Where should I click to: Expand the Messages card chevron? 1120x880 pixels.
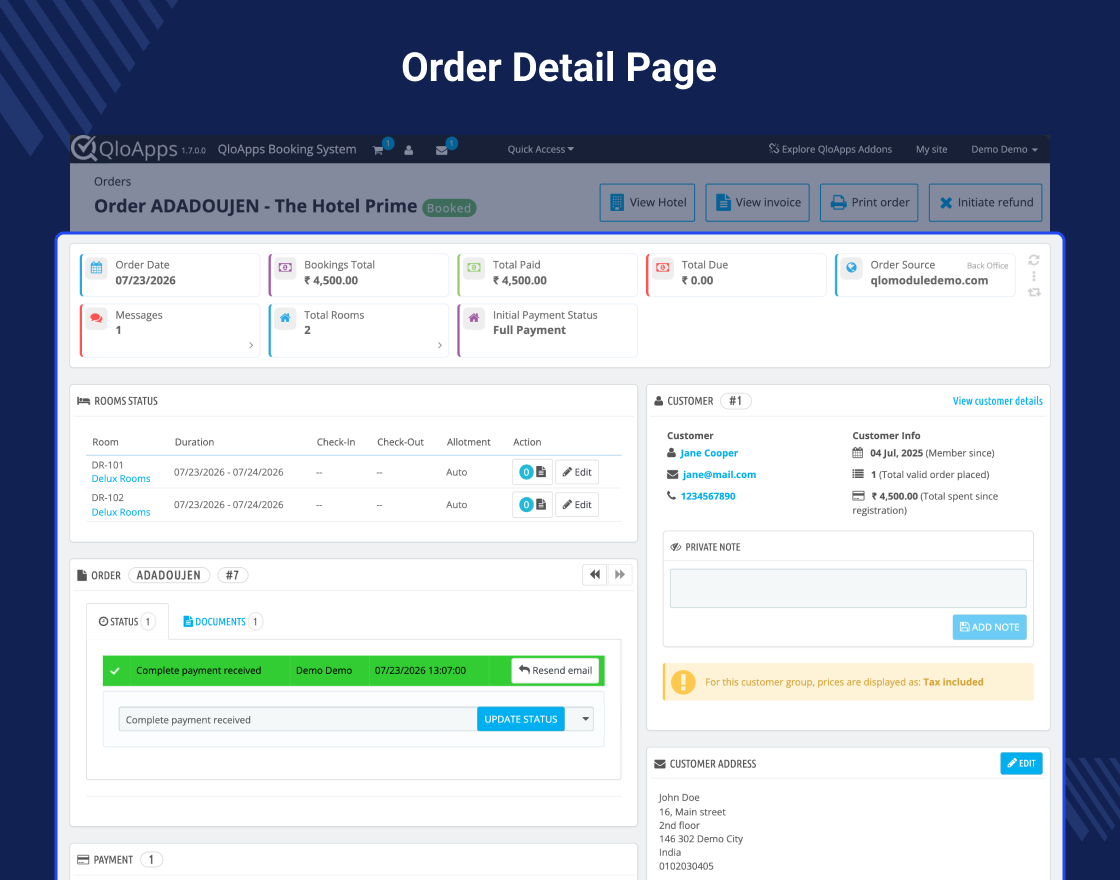click(251, 345)
